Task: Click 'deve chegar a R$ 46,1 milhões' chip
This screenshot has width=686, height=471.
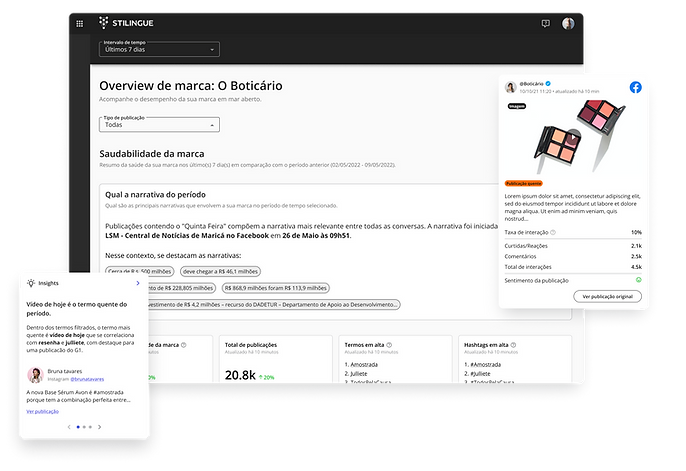Action: (x=220, y=272)
